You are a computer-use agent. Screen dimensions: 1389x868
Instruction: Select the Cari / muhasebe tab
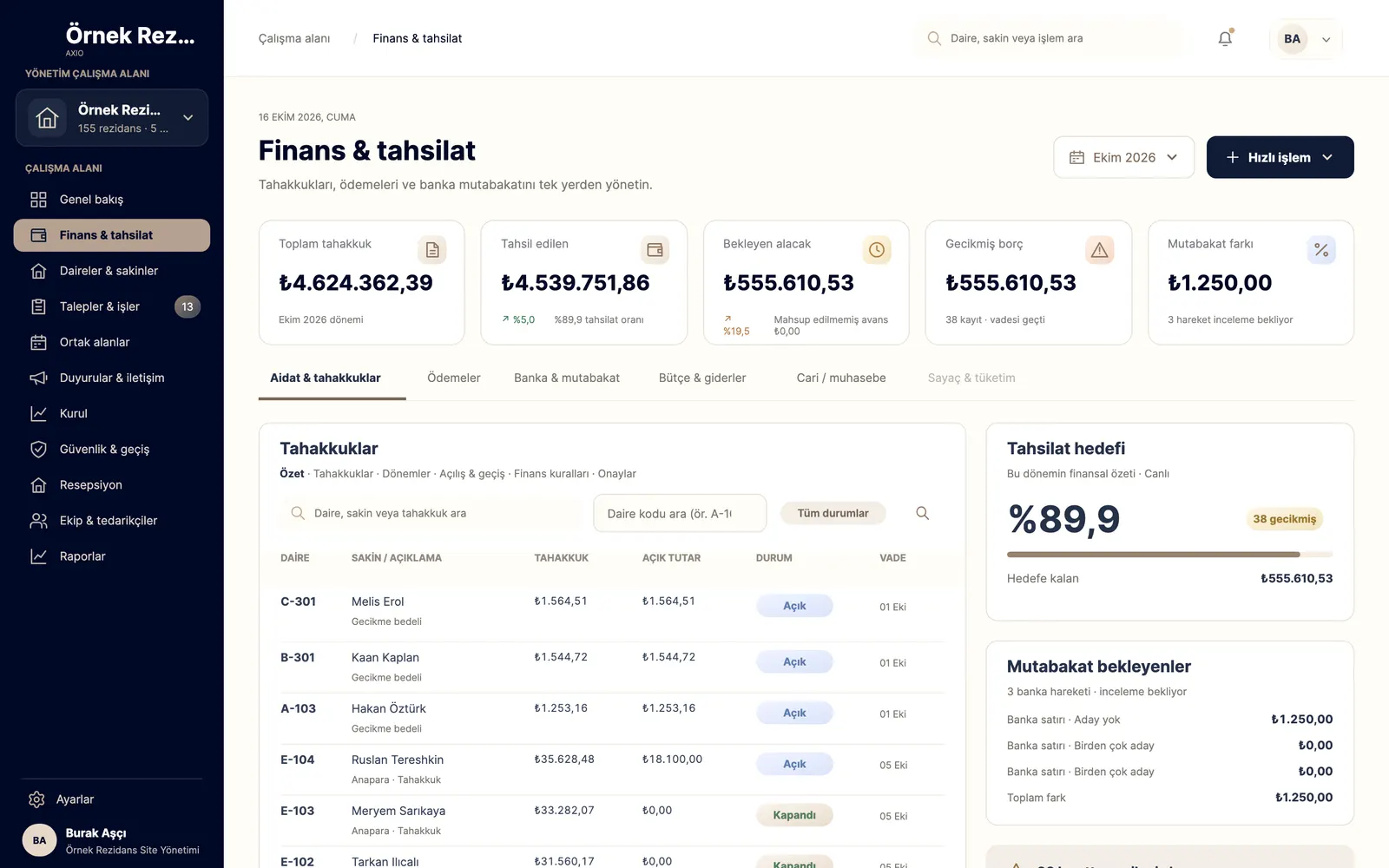[x=841, y=378]
